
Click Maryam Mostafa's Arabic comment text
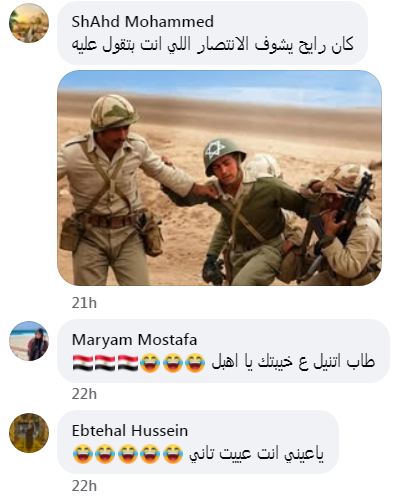(293, 363)
